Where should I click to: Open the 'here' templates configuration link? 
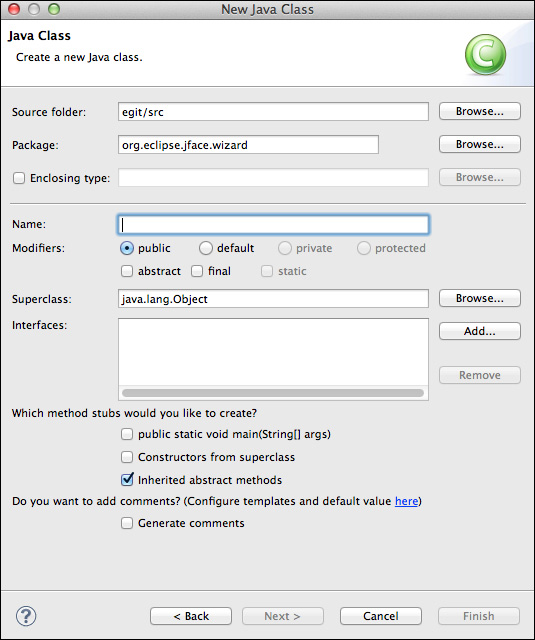pos(406,501)
